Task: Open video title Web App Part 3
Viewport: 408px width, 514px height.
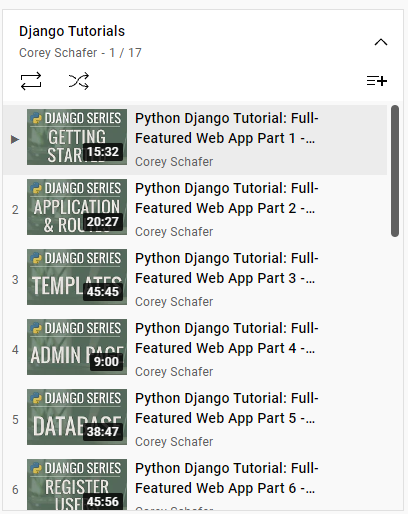Action: pyautogui.click(x=227, y=268)
